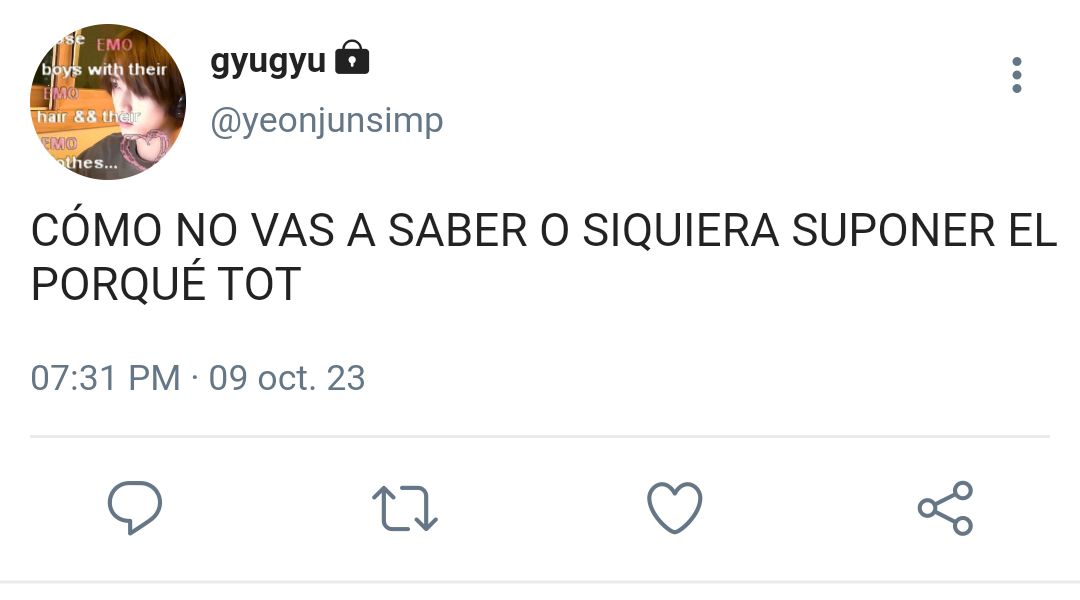Open the gyugyu display name link
This screenshot has height=600, width=1080.
pos(268,61)
